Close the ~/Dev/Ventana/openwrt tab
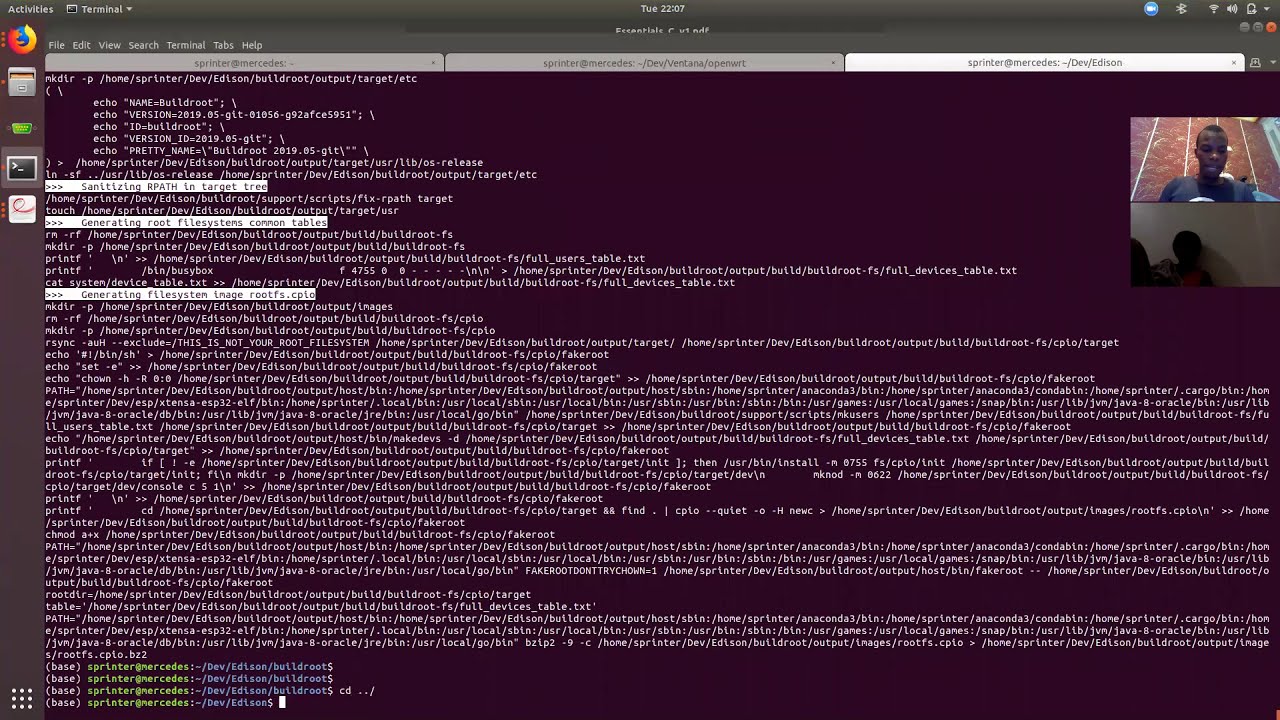Screen dimensions: 1280x720 (833, 63)
